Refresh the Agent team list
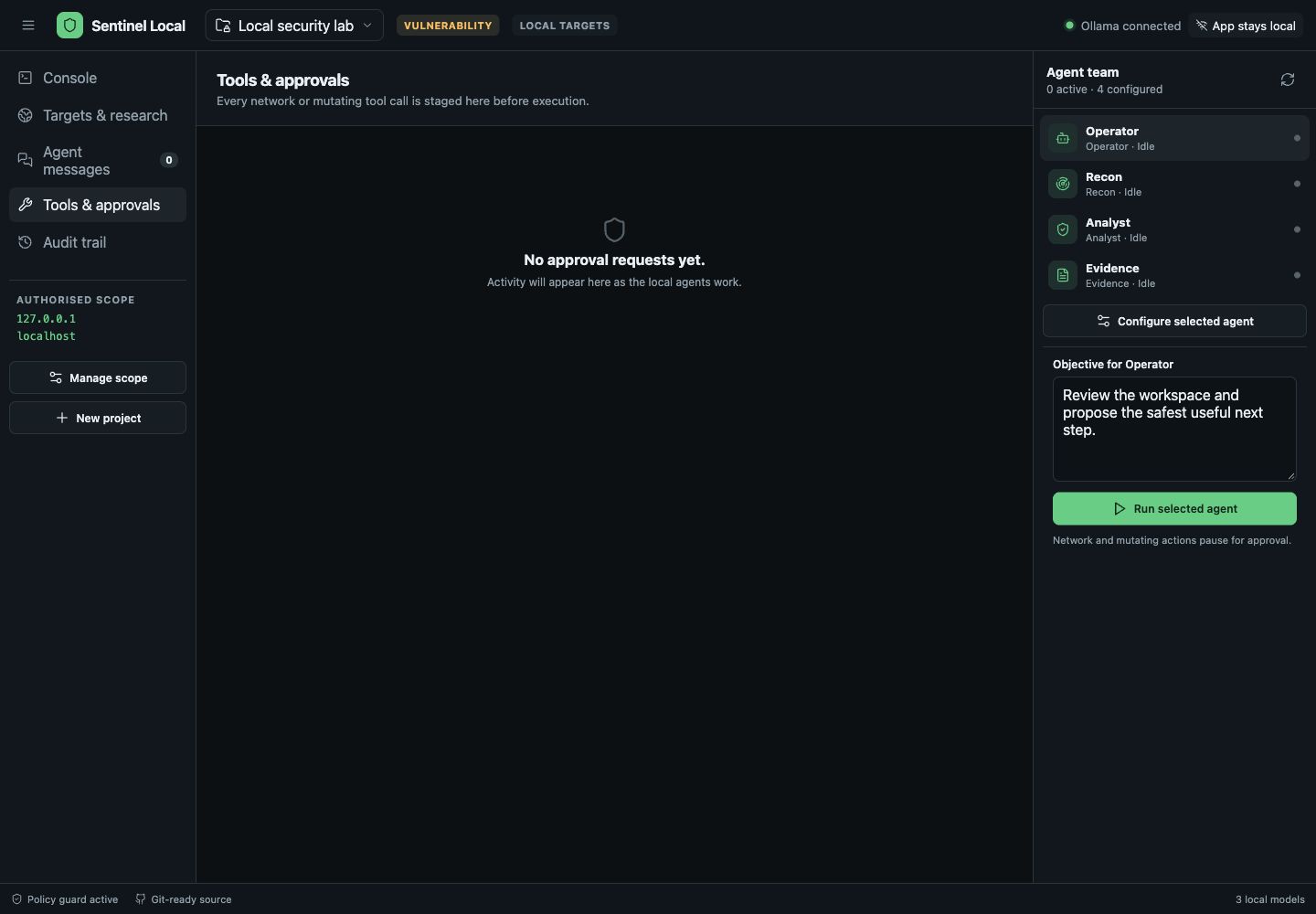Viewport: 1316px width, 914px height. (x=1288, y=80)
